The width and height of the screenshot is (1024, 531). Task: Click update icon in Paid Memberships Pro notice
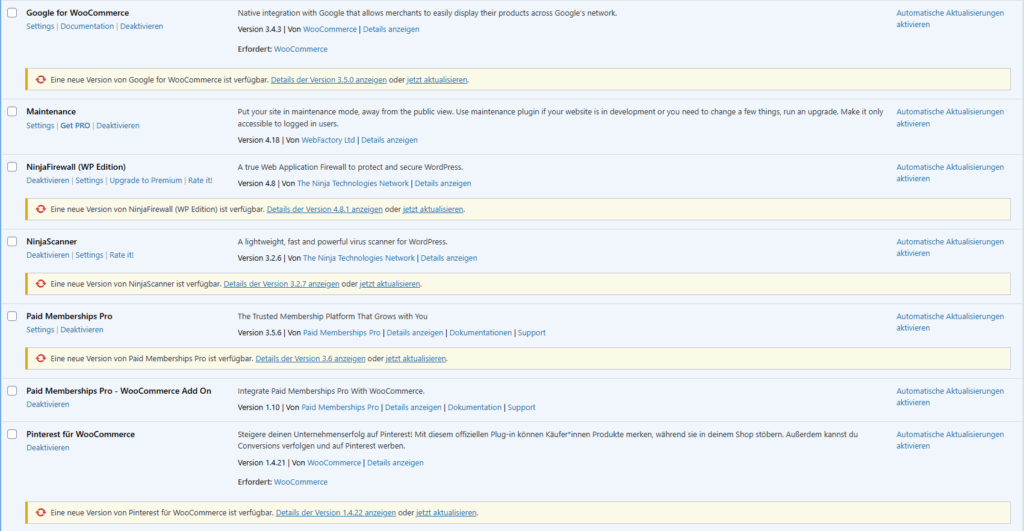point(41,358)
